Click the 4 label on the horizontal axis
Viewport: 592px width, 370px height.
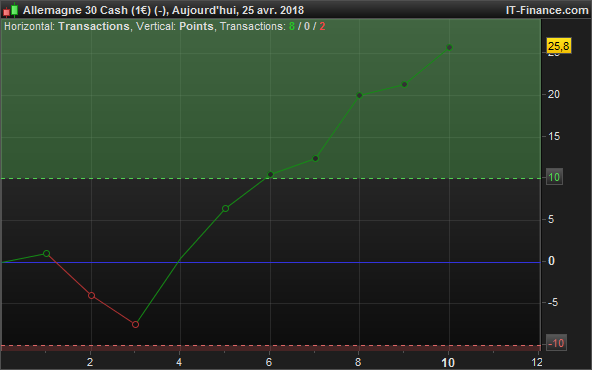(179, 362)
